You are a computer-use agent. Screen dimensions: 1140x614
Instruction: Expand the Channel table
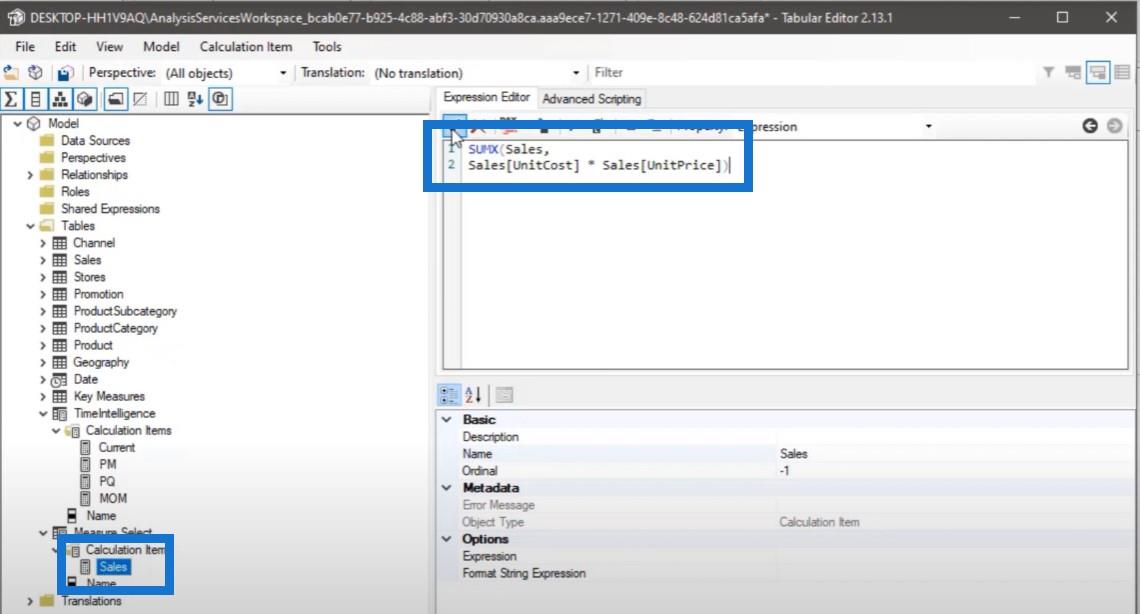click(x=42, y=243)
